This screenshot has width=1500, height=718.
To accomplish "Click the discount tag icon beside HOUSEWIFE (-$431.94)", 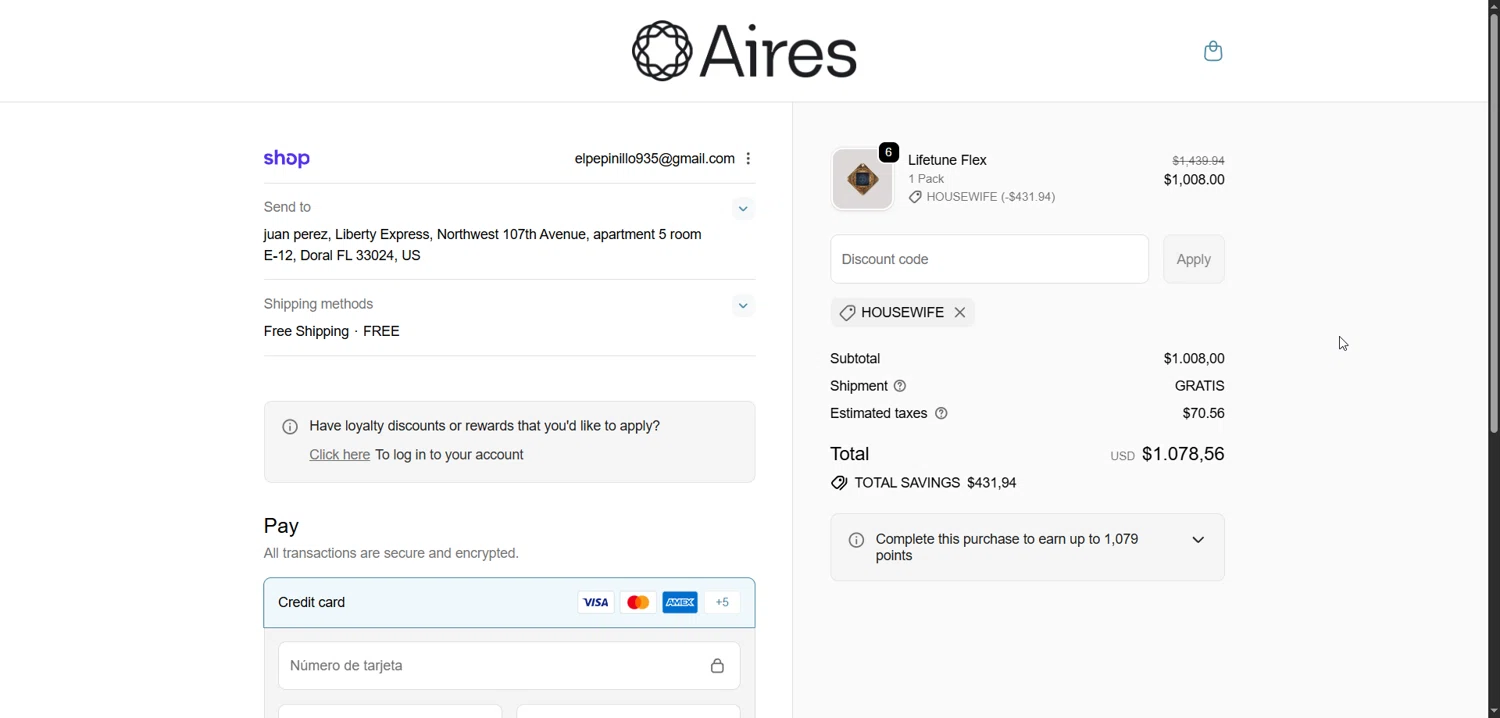I will [x=915, y=198].
